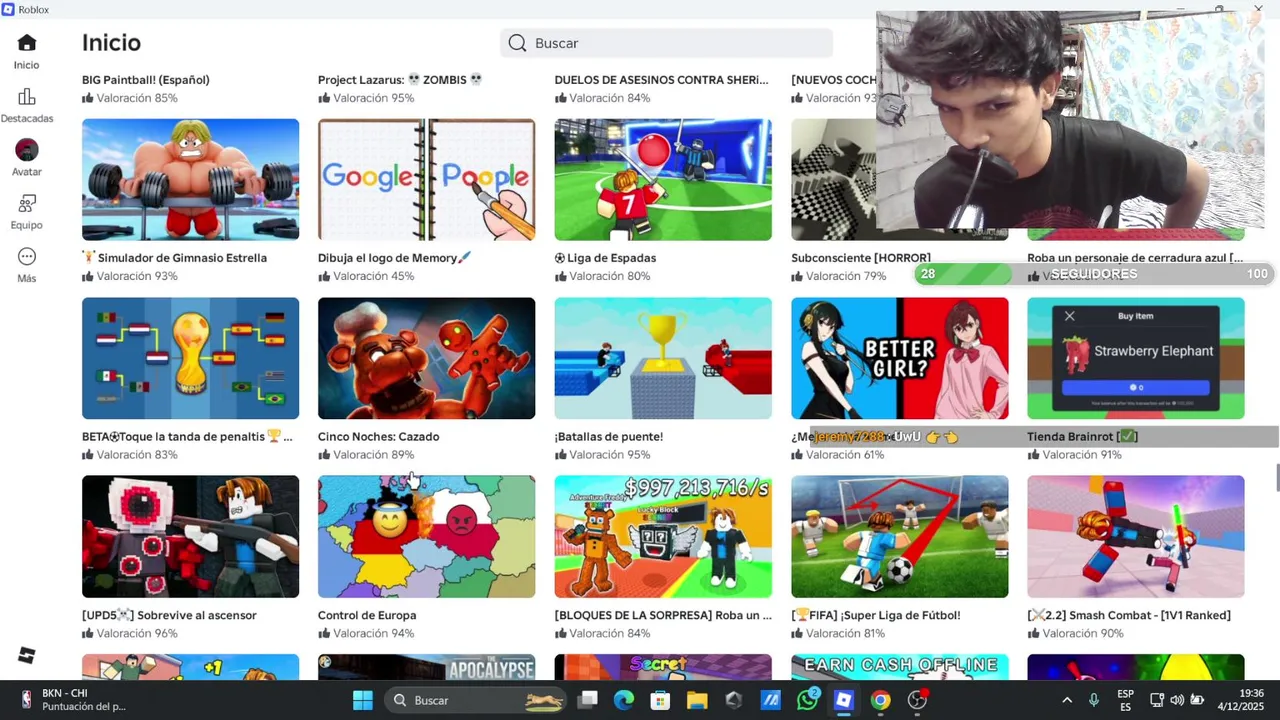
Task: Open the World Cup penalty shootout thumbnail
Action: click(190, 358)
